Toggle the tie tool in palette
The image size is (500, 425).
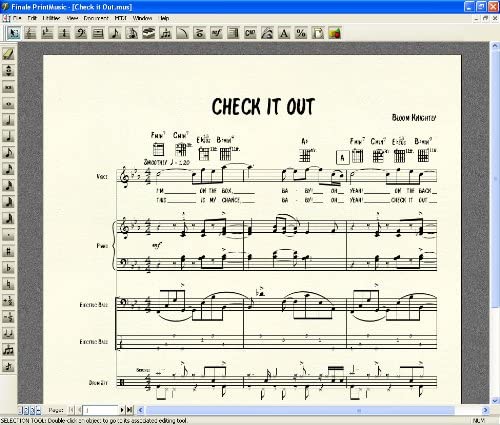[x=8, y=333]
